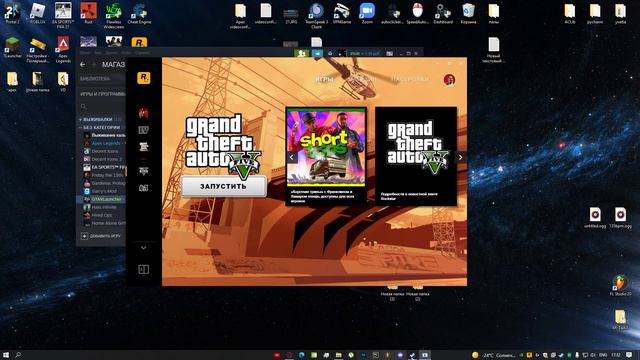Image resolution: width=640 pixels, height=360 pixels.
Task: Open the EA SPORTS FIFA 21 desktop icon
Action: tap(63, 15)
